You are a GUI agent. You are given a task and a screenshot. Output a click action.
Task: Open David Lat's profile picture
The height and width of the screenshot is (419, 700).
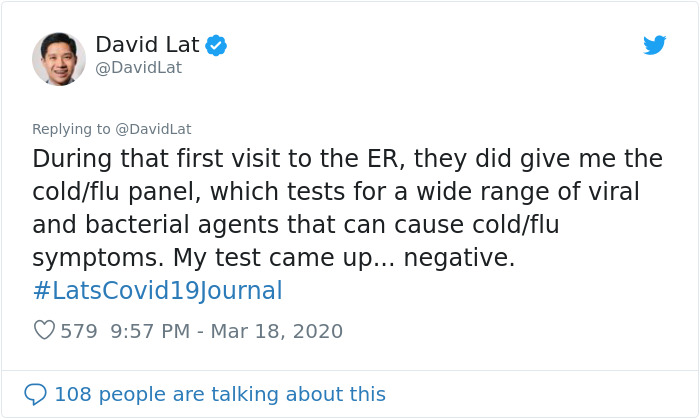pos(58,58)
